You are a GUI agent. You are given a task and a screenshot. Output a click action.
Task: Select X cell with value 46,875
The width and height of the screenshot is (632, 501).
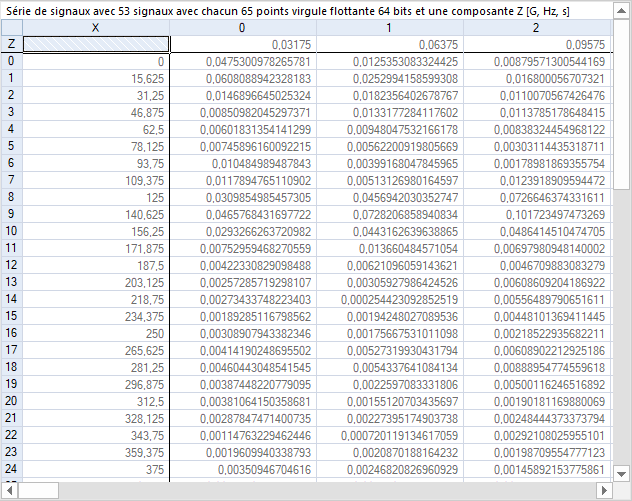[96, 112]
